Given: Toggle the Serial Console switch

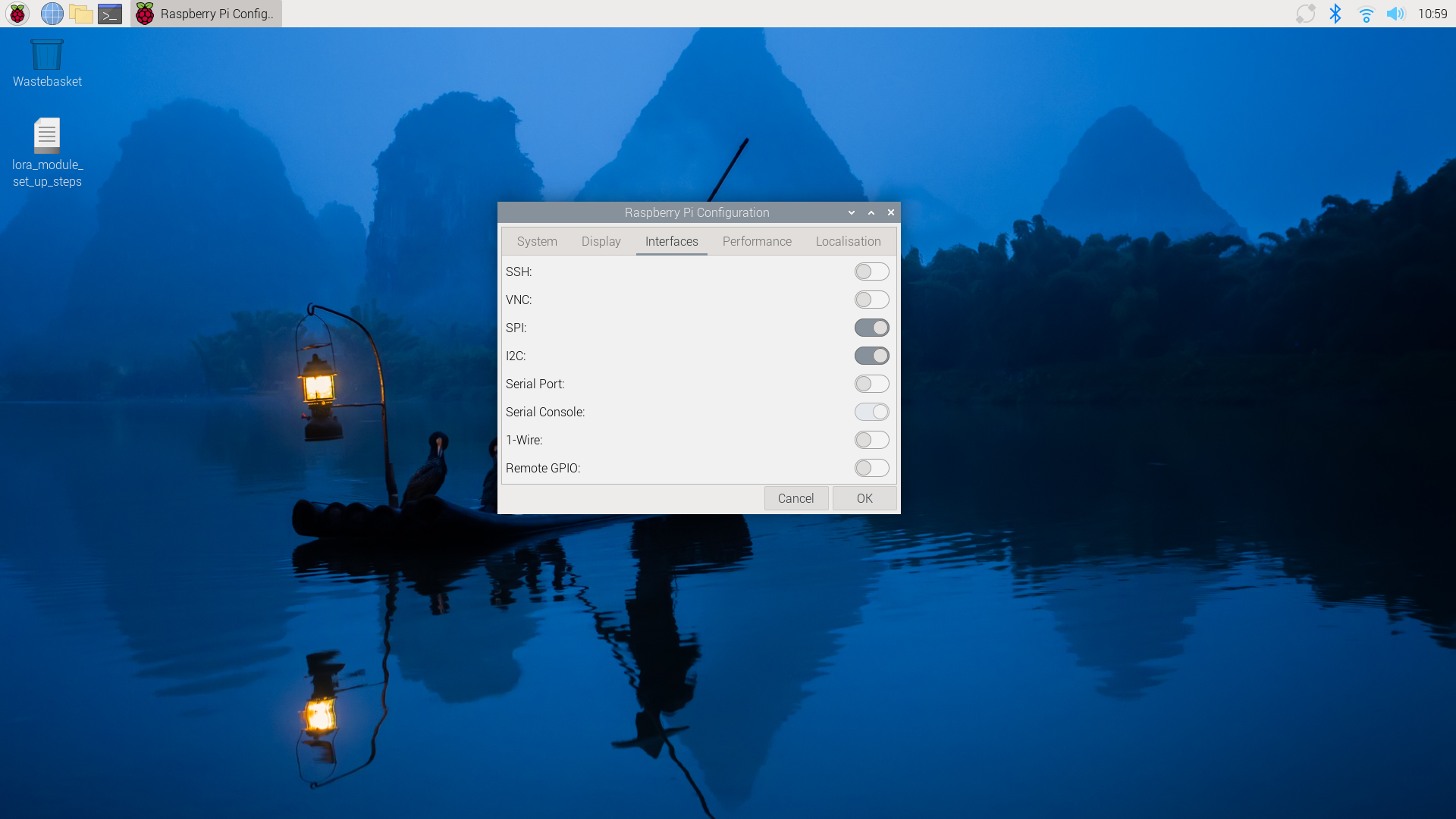Looking at the screenshot, I should pos(872,412).
